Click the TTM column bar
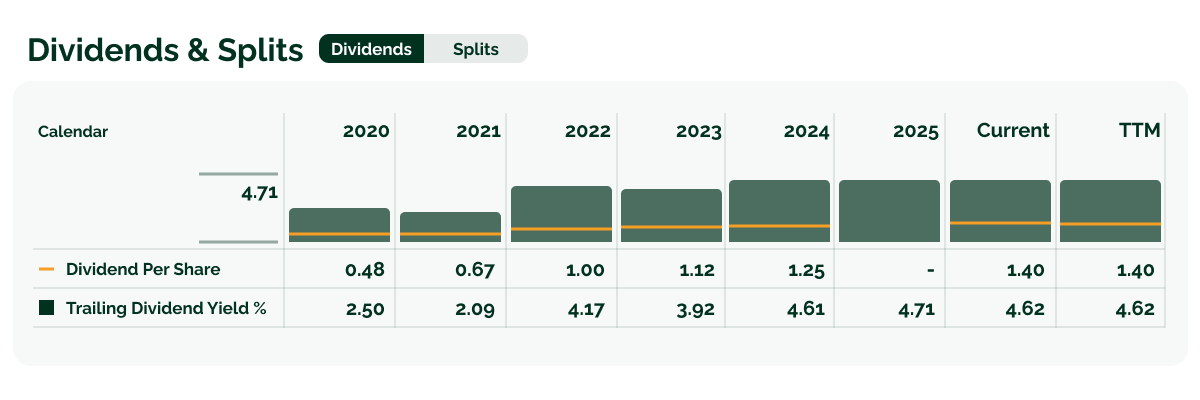This screenshot has height=400, width=1200. (1110, 210)
